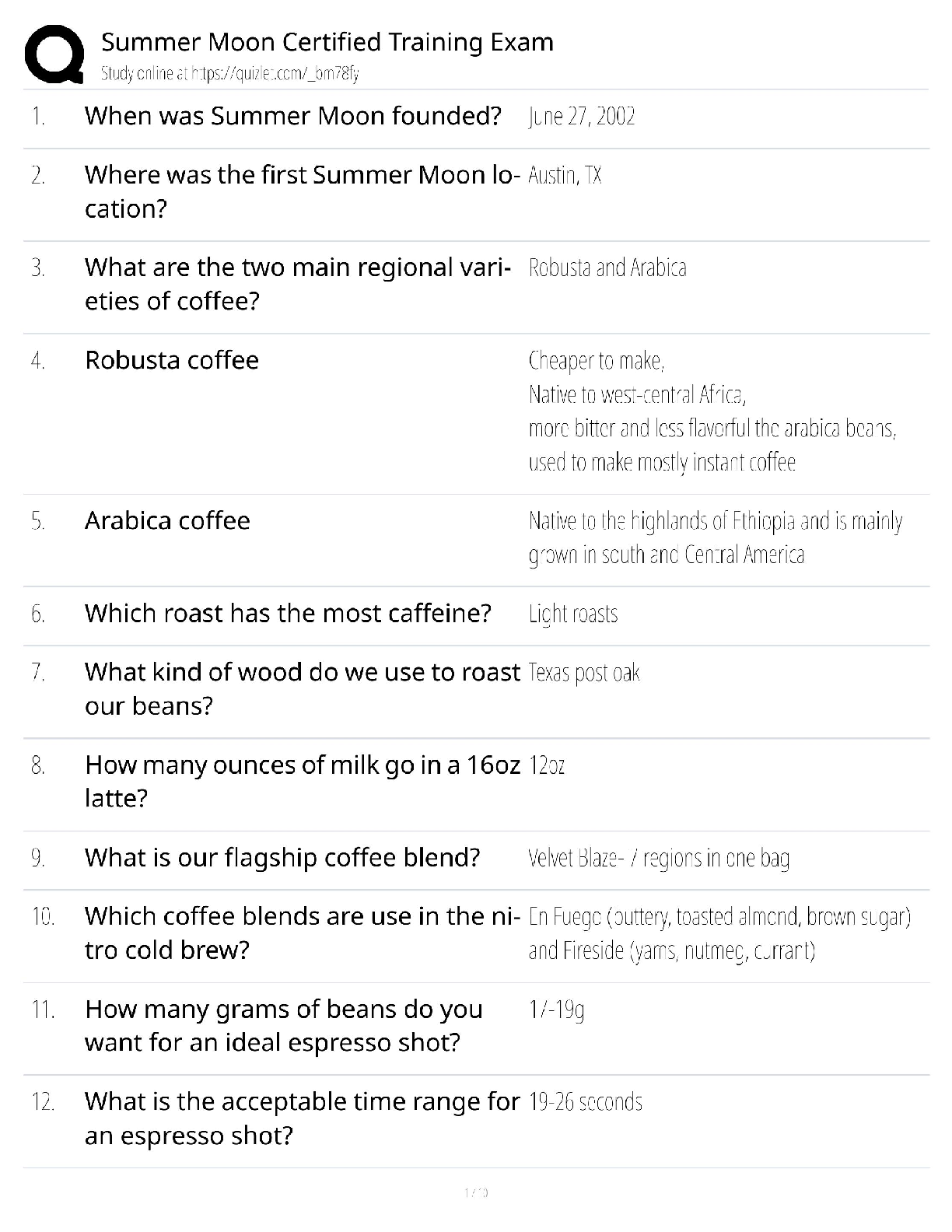The image size is (952, 1232).
Task: Click the Light roasts answer
Action: tap(573, 614)
